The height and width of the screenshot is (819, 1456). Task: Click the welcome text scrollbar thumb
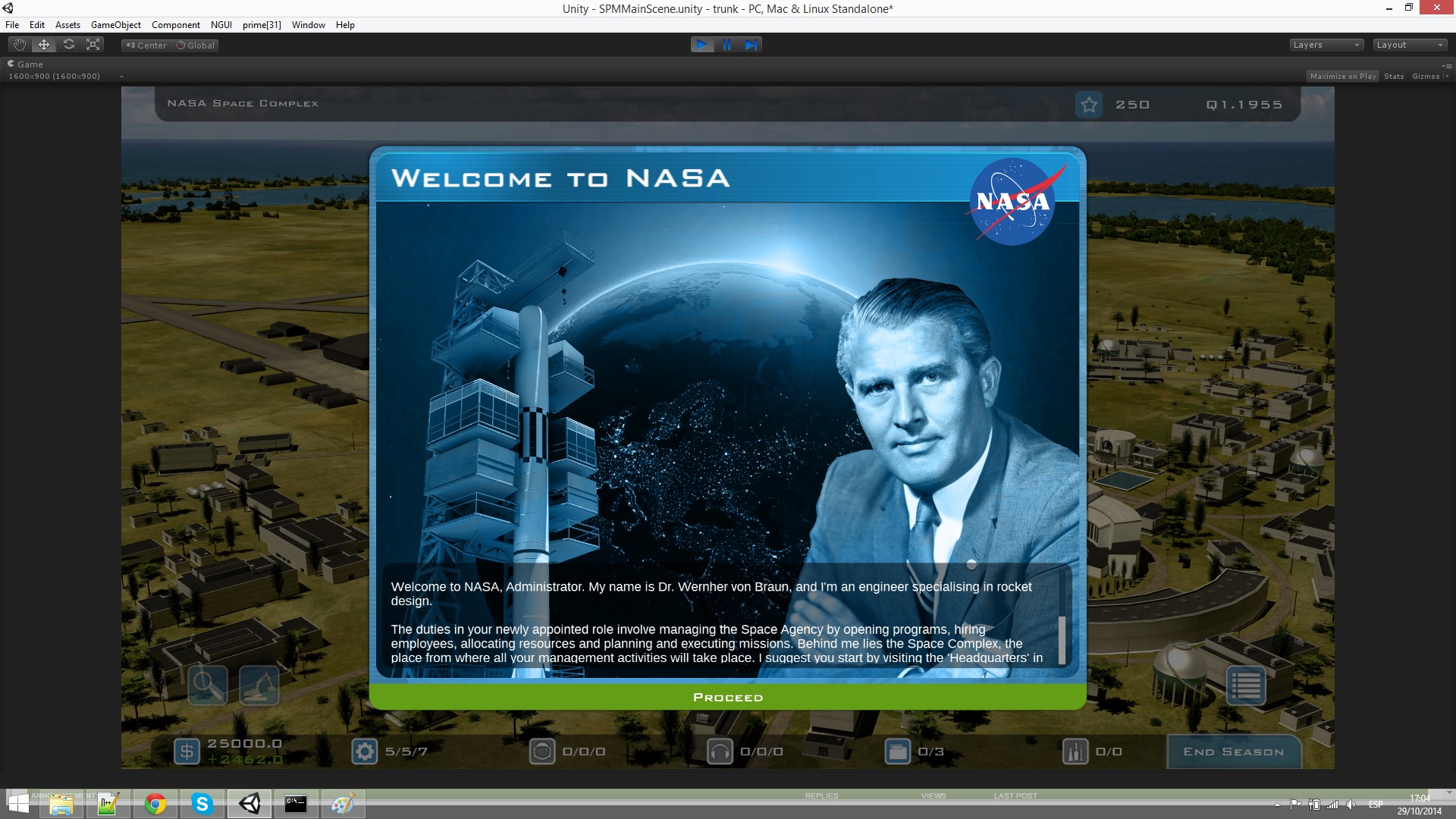(1062, 639)
